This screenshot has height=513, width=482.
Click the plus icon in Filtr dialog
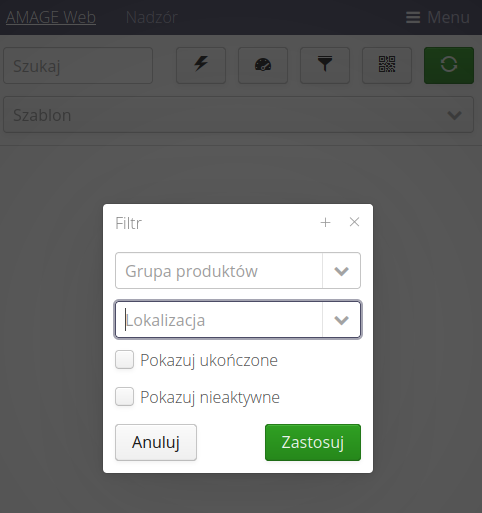(x=325, y=222)
